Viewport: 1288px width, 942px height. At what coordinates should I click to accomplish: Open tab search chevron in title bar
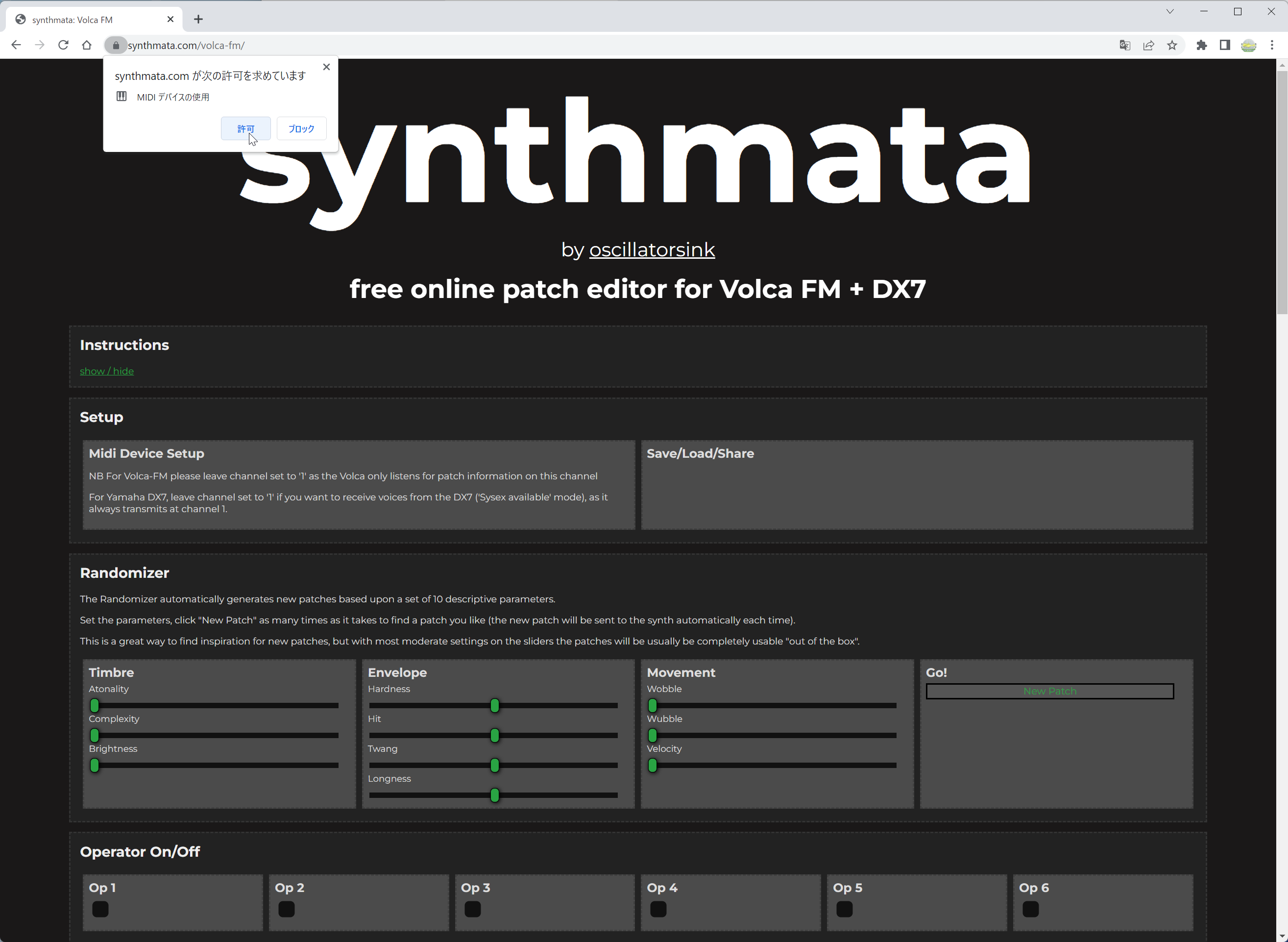[1170, 11]
